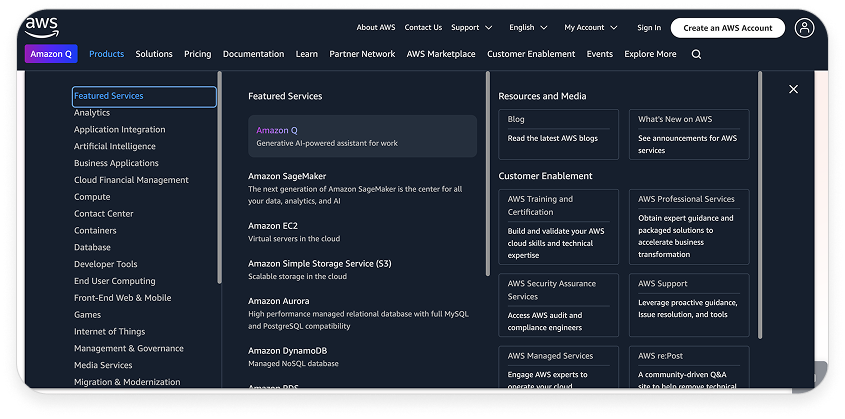Open the Customer Enablement menu
845x419 pixels.
click(x=531, y=54)
